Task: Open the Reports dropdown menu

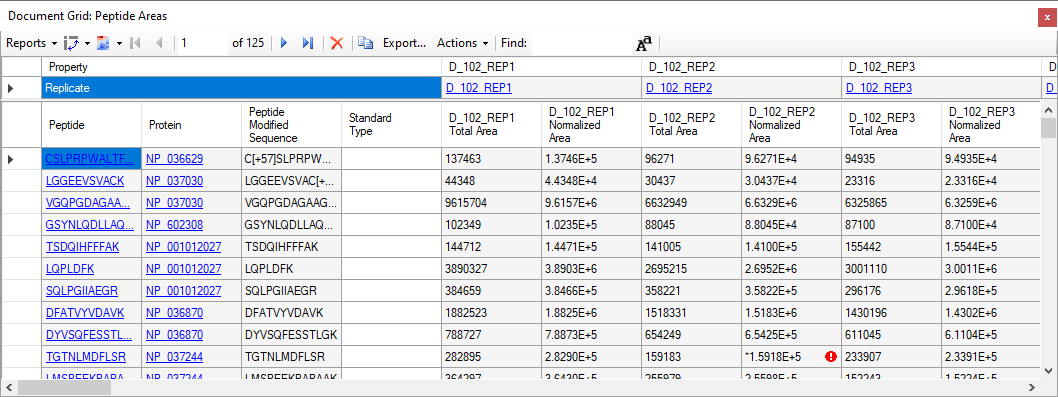Action: pos(31,43)
